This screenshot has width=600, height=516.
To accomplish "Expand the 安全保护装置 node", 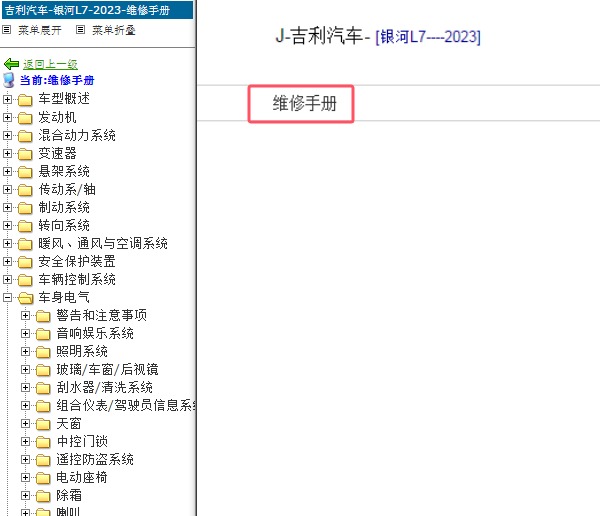I will pos(7,261).
